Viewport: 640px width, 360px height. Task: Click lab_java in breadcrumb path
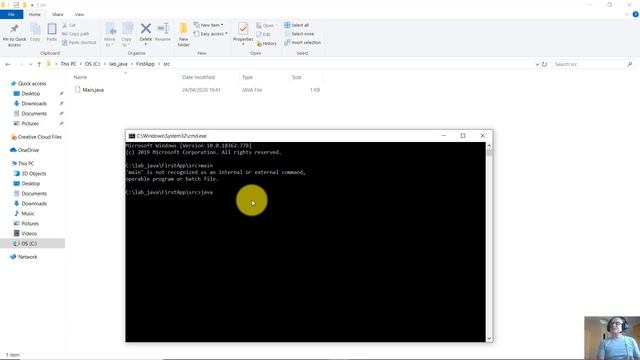(x=118, y=64)
